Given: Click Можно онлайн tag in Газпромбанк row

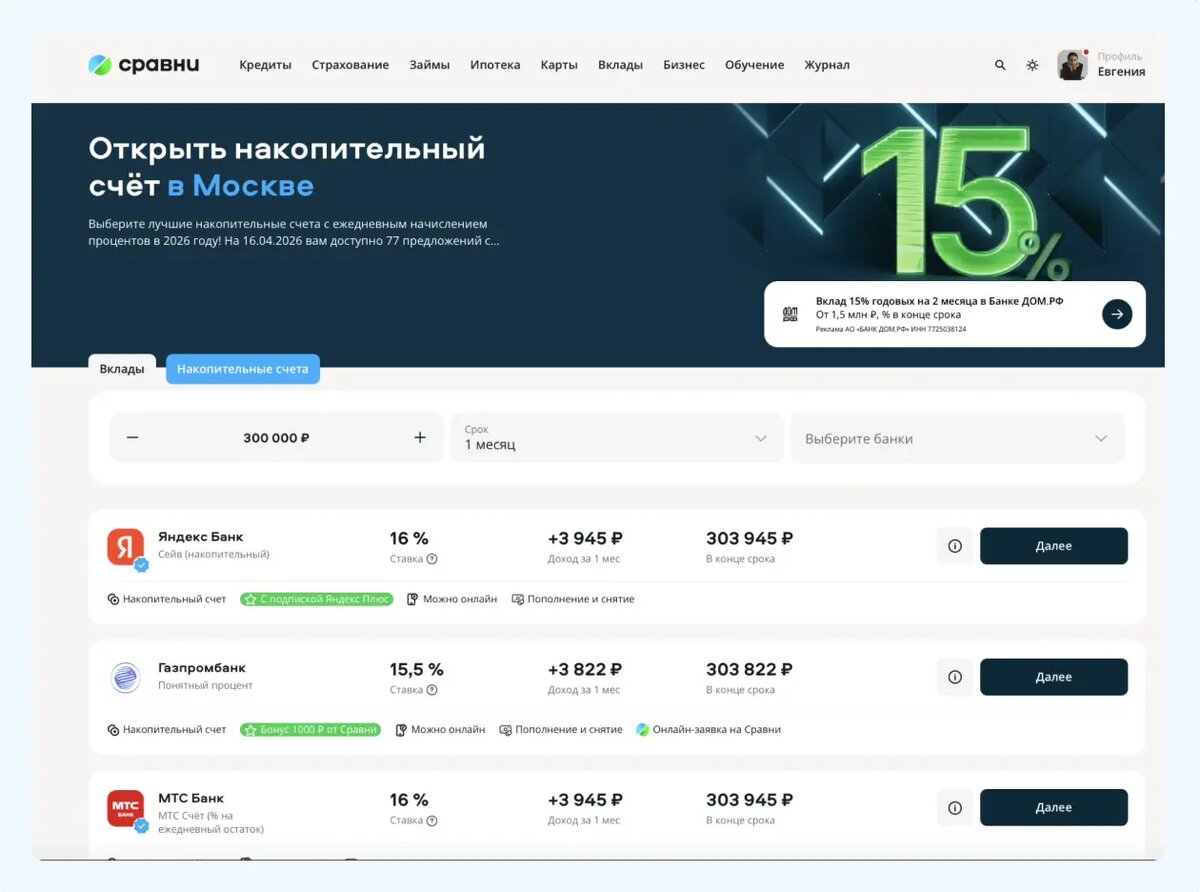Looking at the screenshot, I should 440,730.
